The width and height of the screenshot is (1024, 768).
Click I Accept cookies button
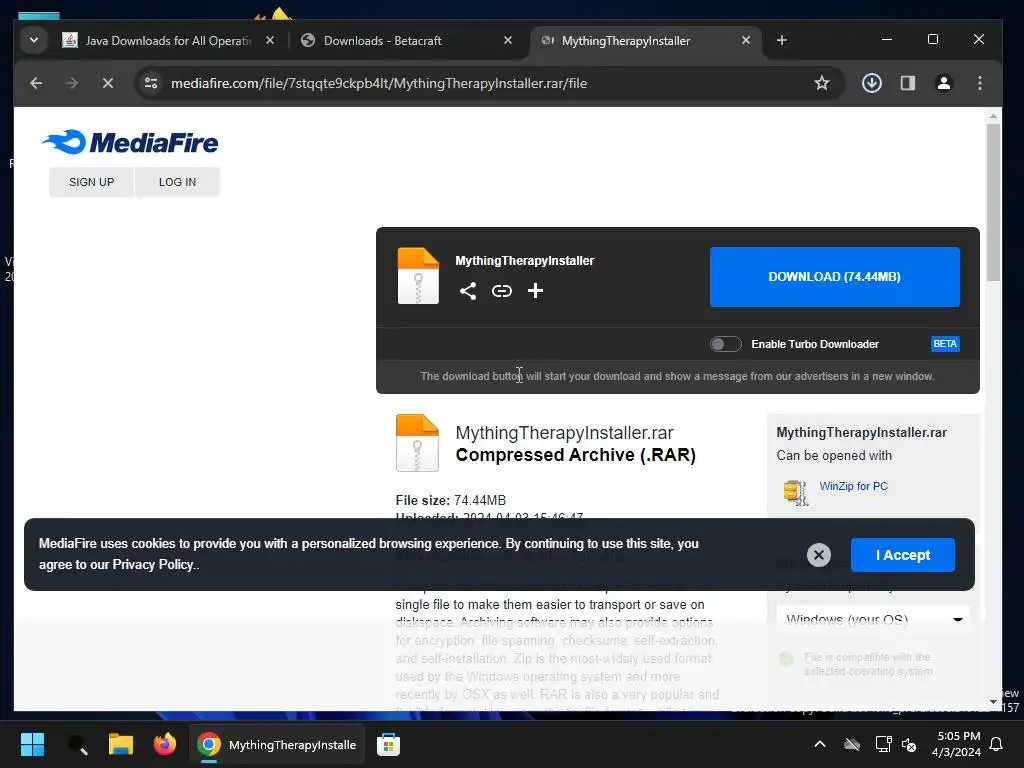pyautogui.click(x=903, y=555)
